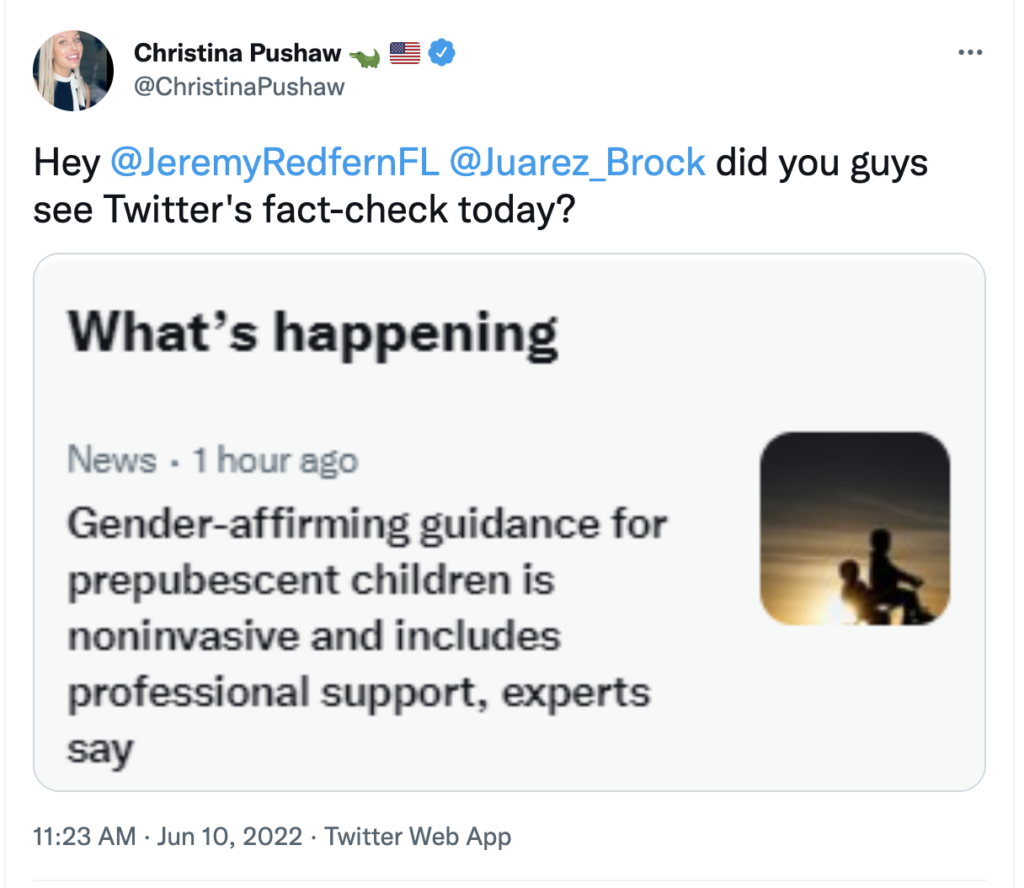Select the "News" category label
Viewport: 1024px width, 888px height.
click(x=112, y=461)
